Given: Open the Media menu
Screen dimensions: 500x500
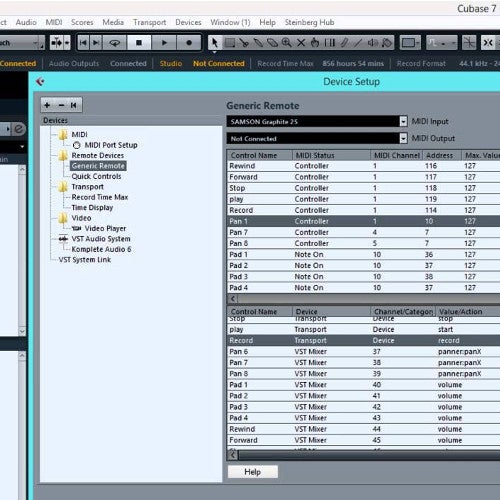Looking at the screenshot, I should [113, 22].
